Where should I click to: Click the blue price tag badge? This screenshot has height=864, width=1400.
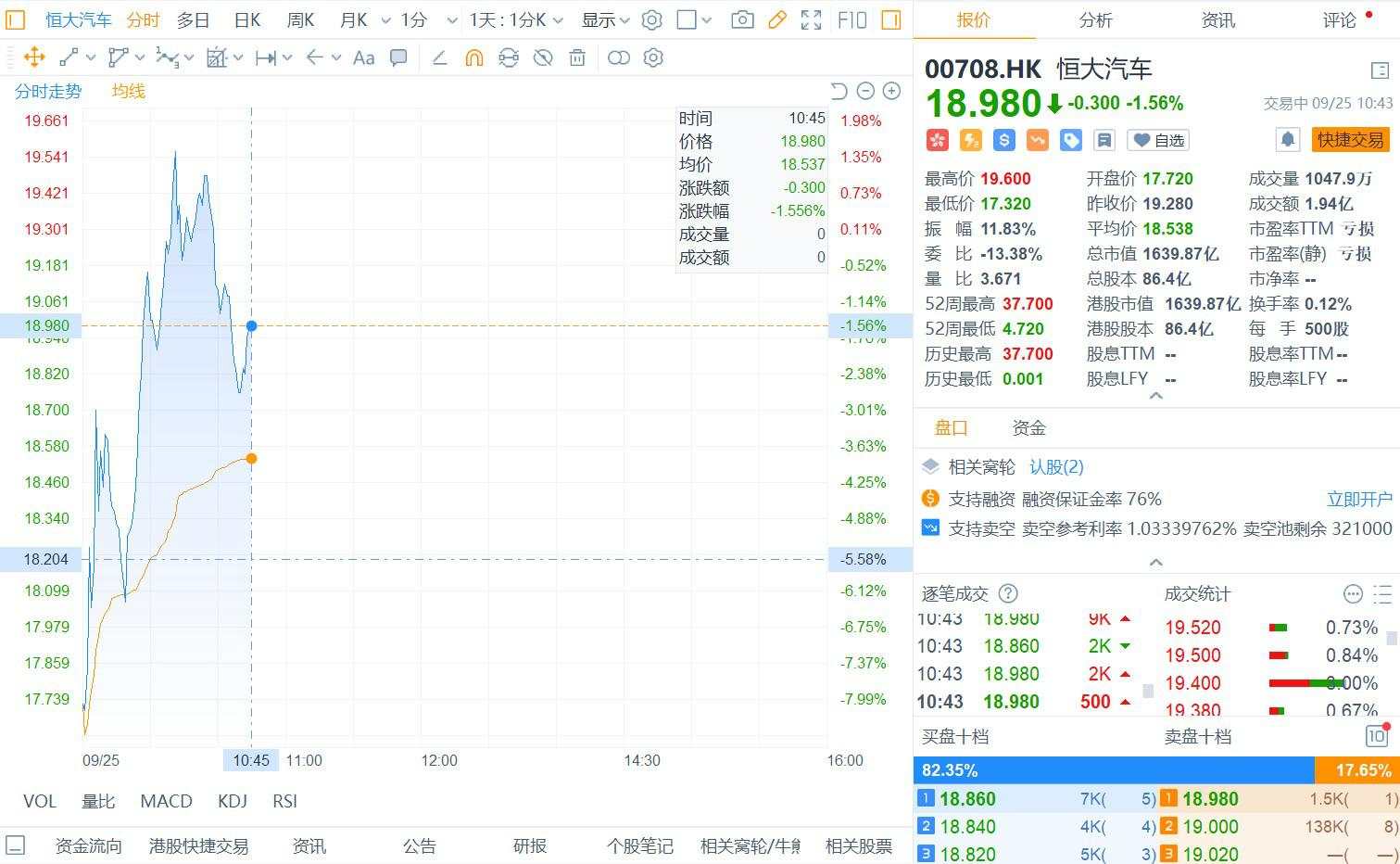tap(1070, 140)
